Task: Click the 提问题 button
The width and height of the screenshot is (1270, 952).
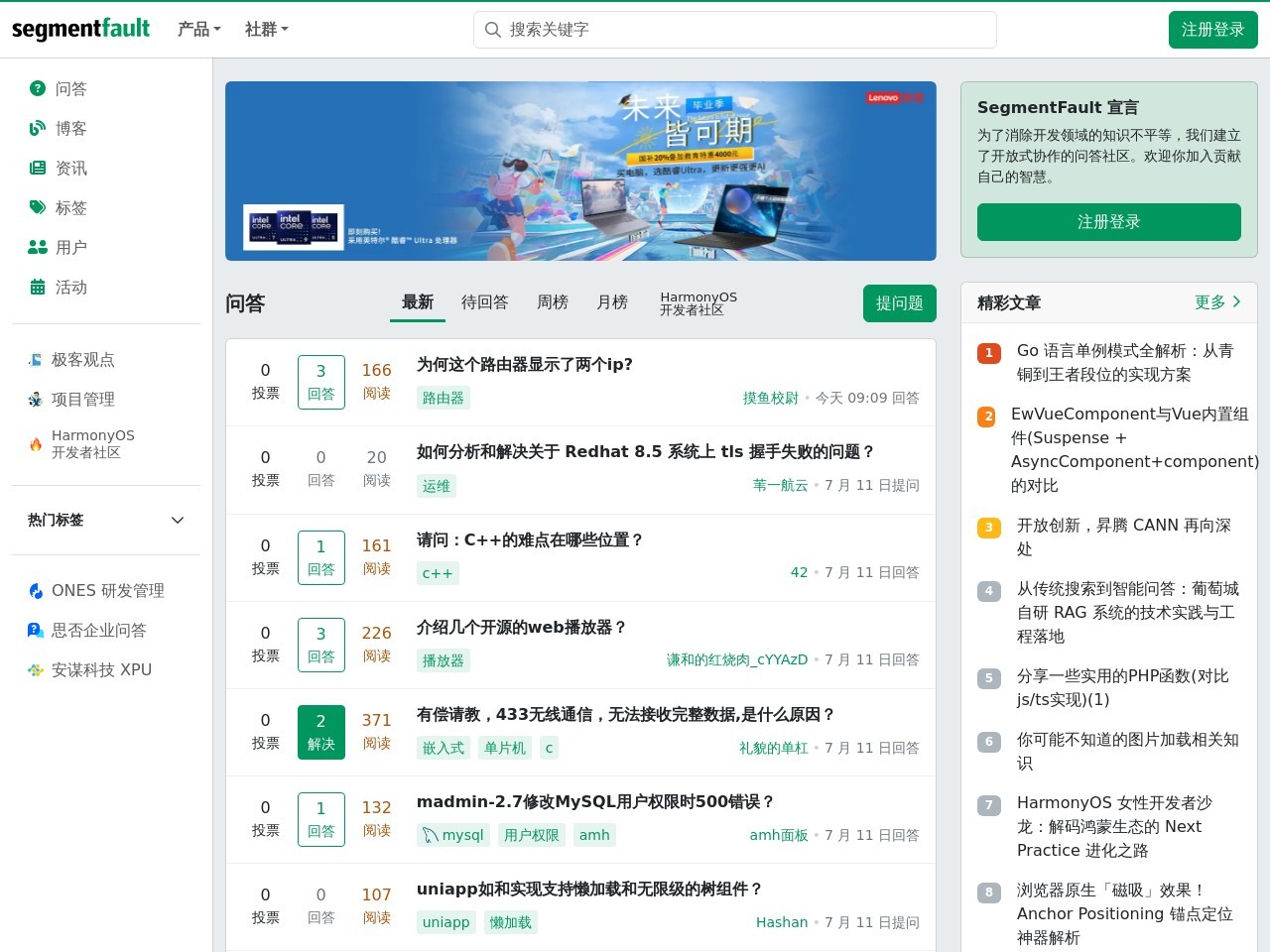Action: tap(900, 303)
